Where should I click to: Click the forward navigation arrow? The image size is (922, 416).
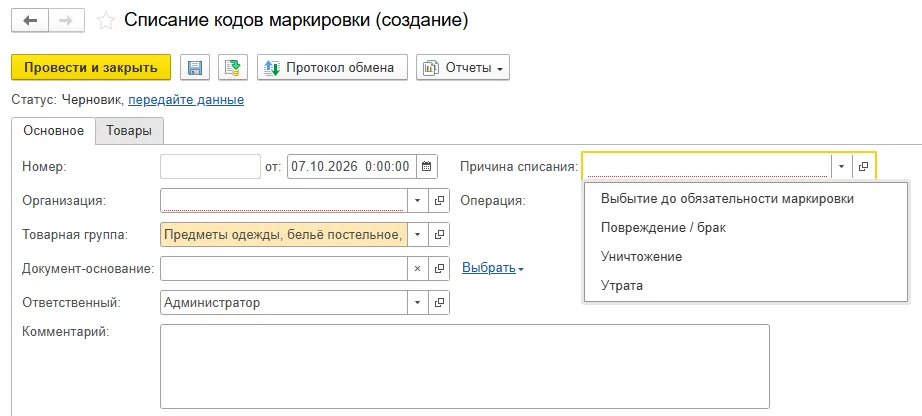point(66,21)
